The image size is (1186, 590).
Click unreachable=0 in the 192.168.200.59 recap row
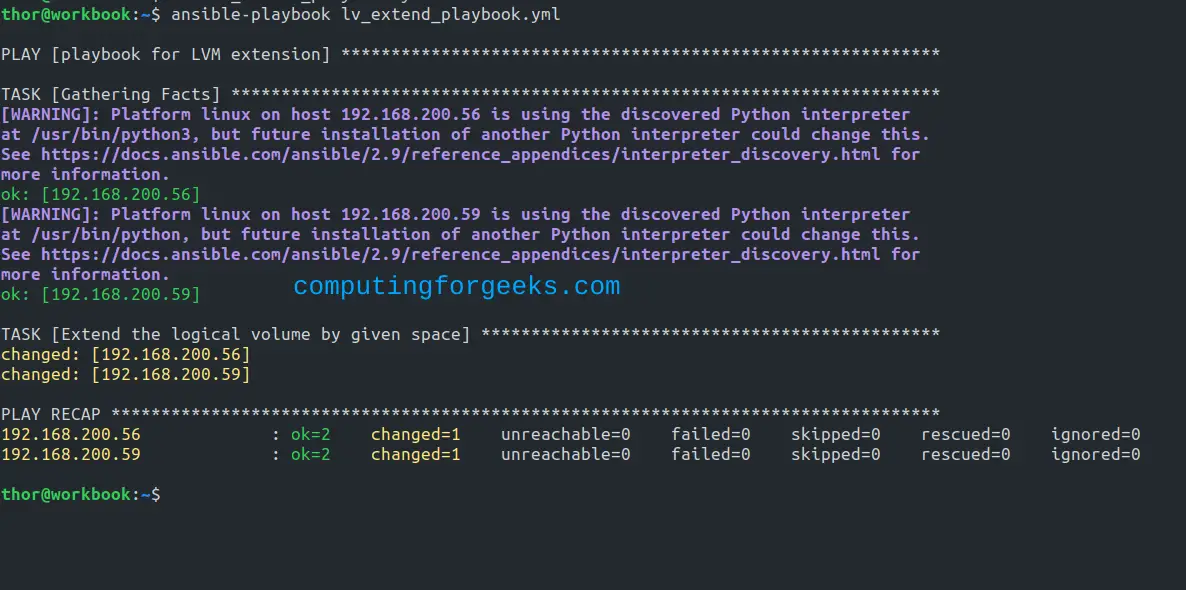click(565, 454)
